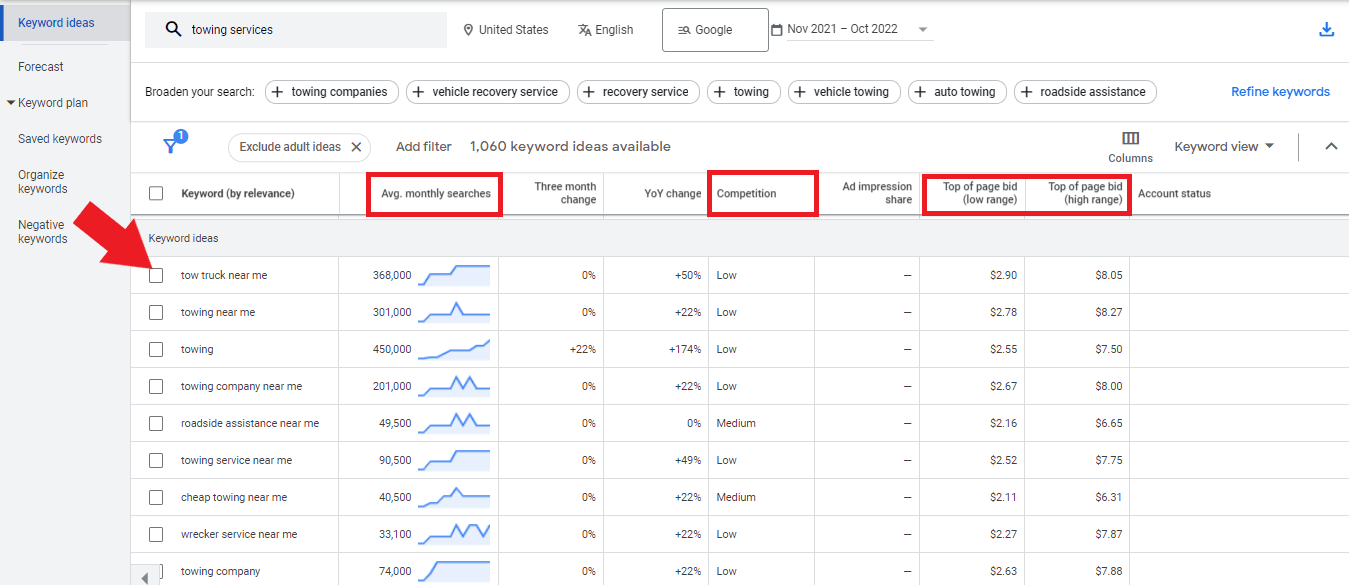
Task: Open the Keyword view dropdown
Action: coord(1224,145)
